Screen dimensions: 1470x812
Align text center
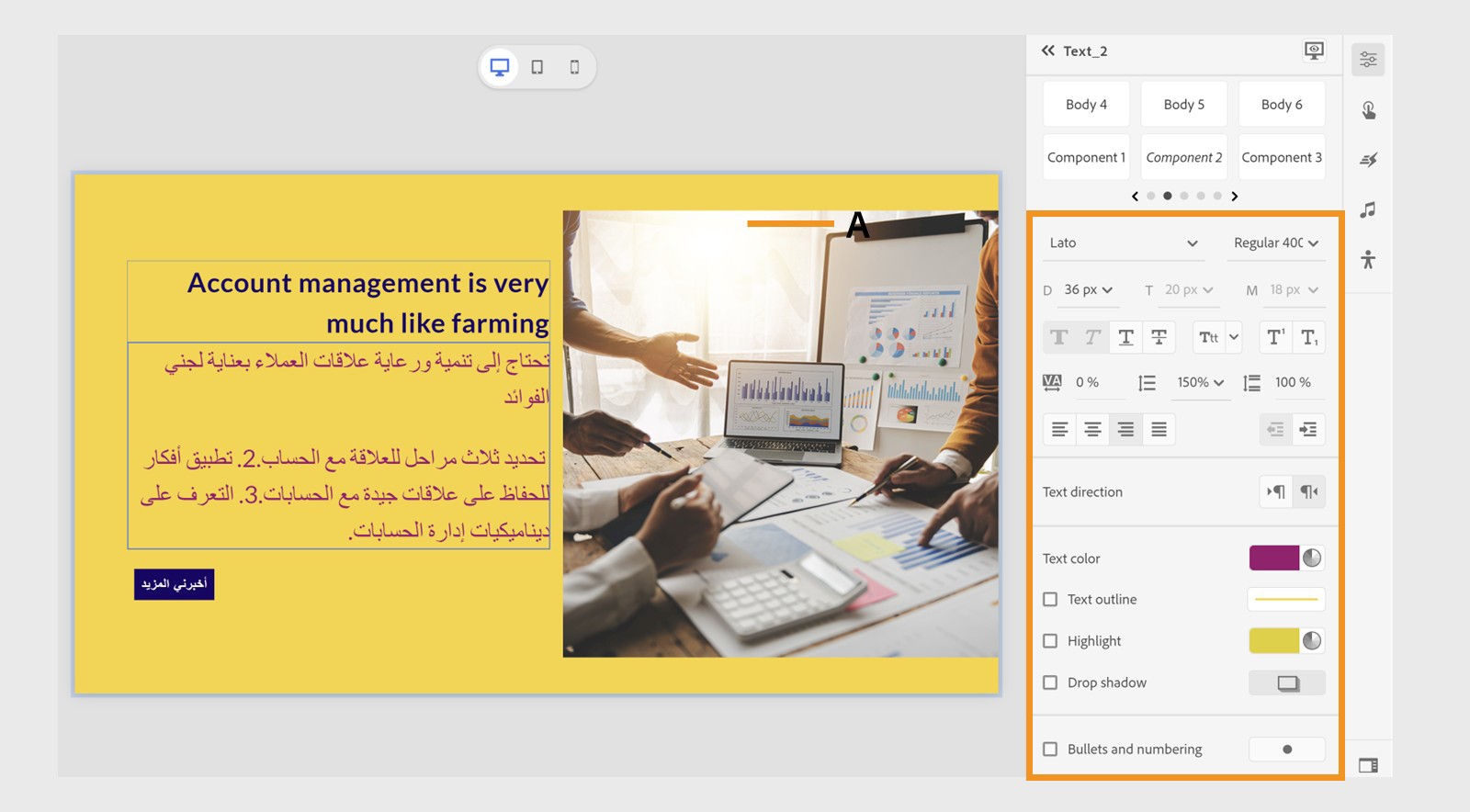point(1092,429)
